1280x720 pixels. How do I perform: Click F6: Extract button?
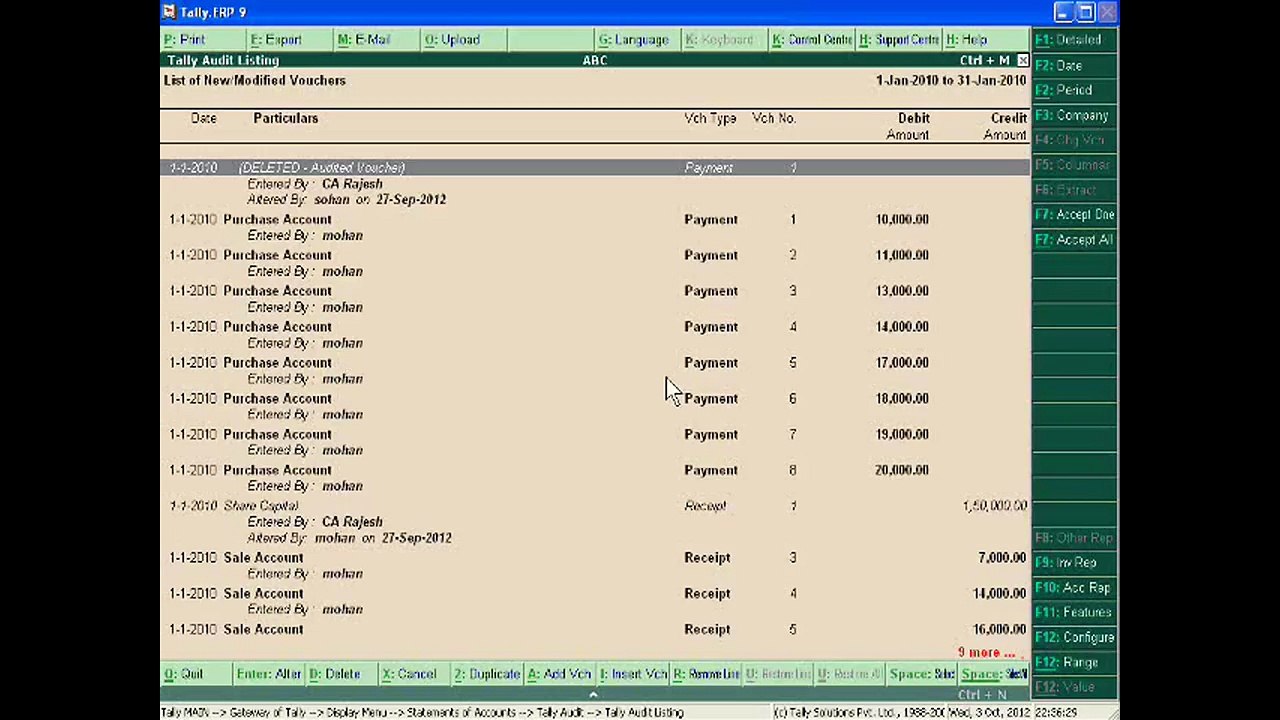pos(1075,190)
